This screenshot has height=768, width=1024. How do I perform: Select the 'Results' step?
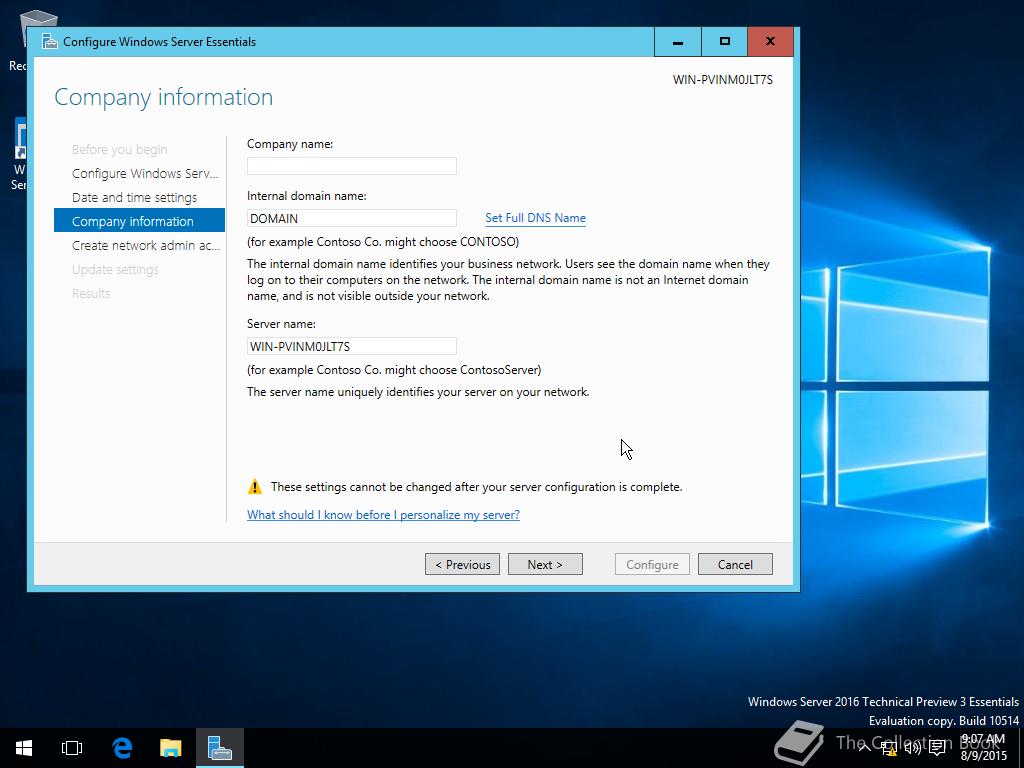point(91,294)
